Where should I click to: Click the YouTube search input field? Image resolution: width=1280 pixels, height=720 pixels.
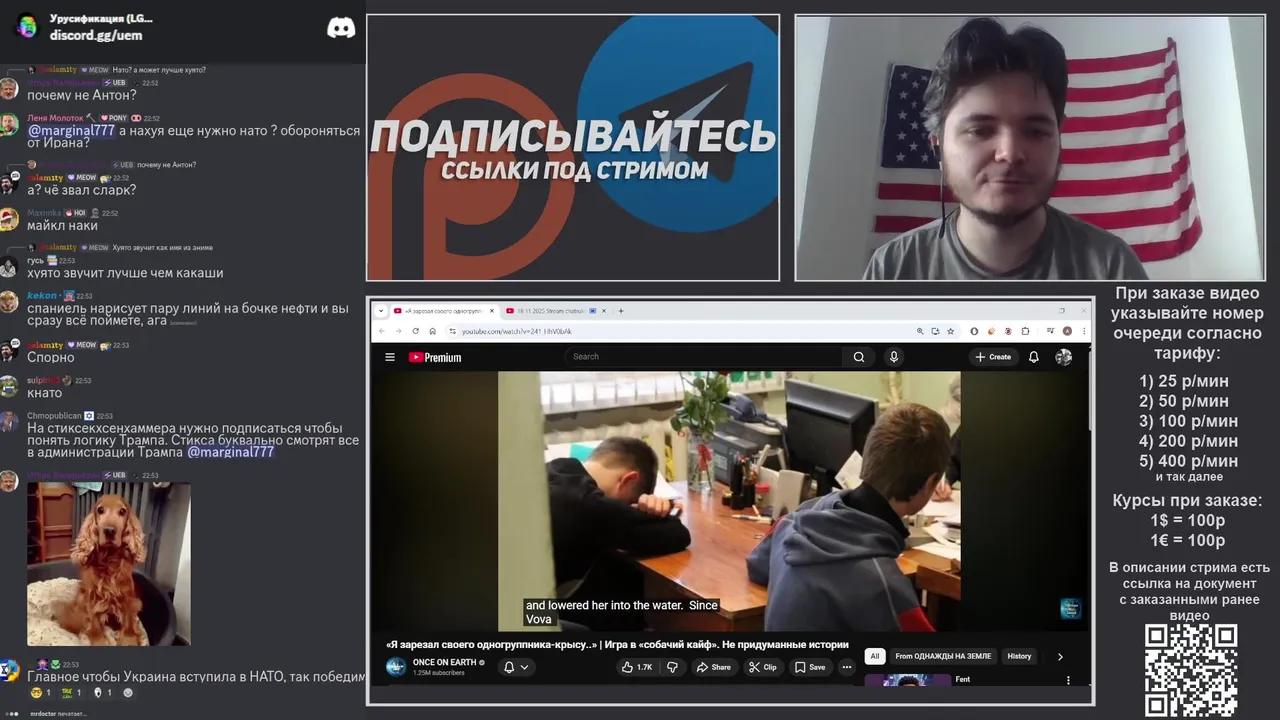point(705,357)
